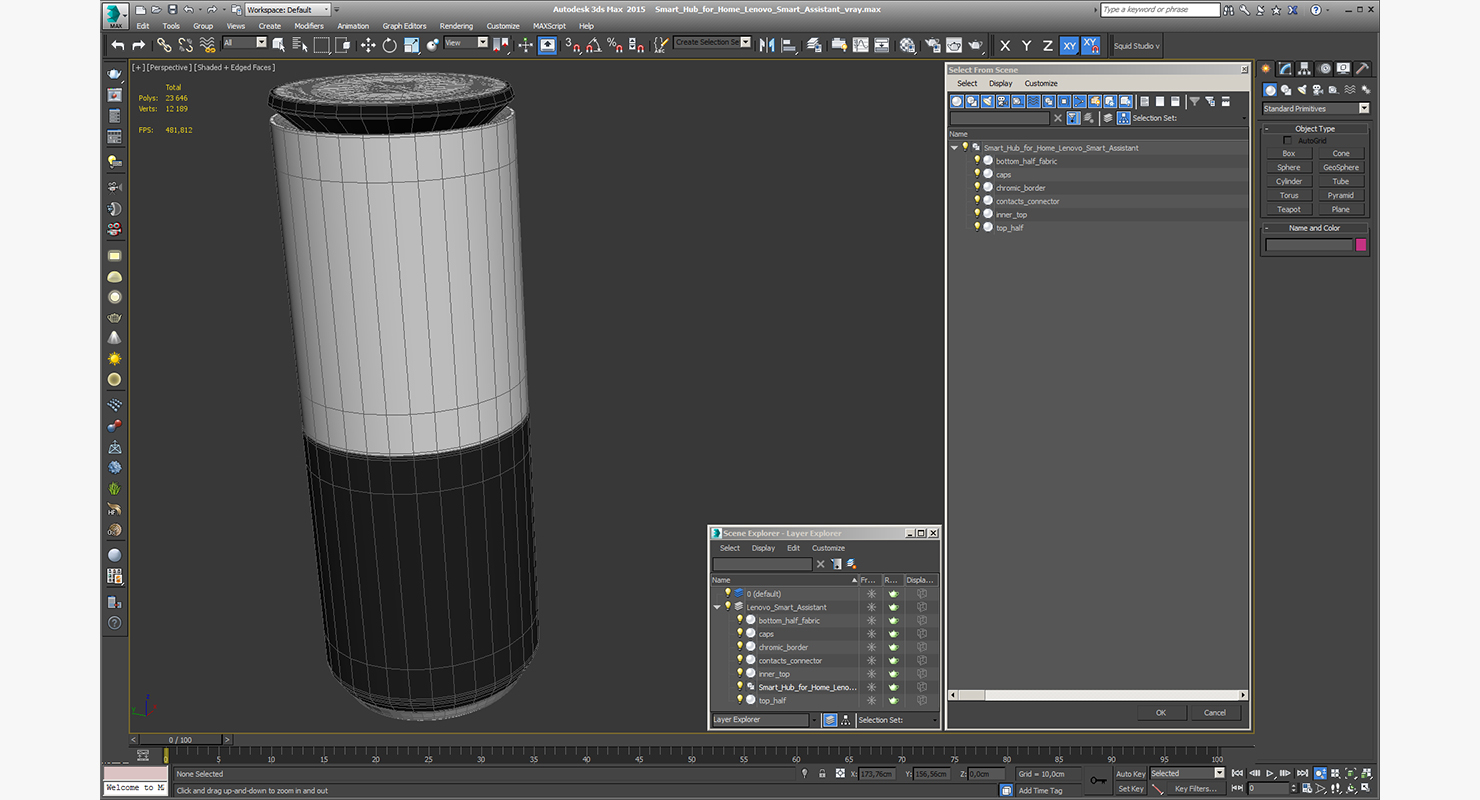Select the Lights category icon in Create panel
The height and width of the screenshot is (800, 1480).
click(x=1303, y=90)
